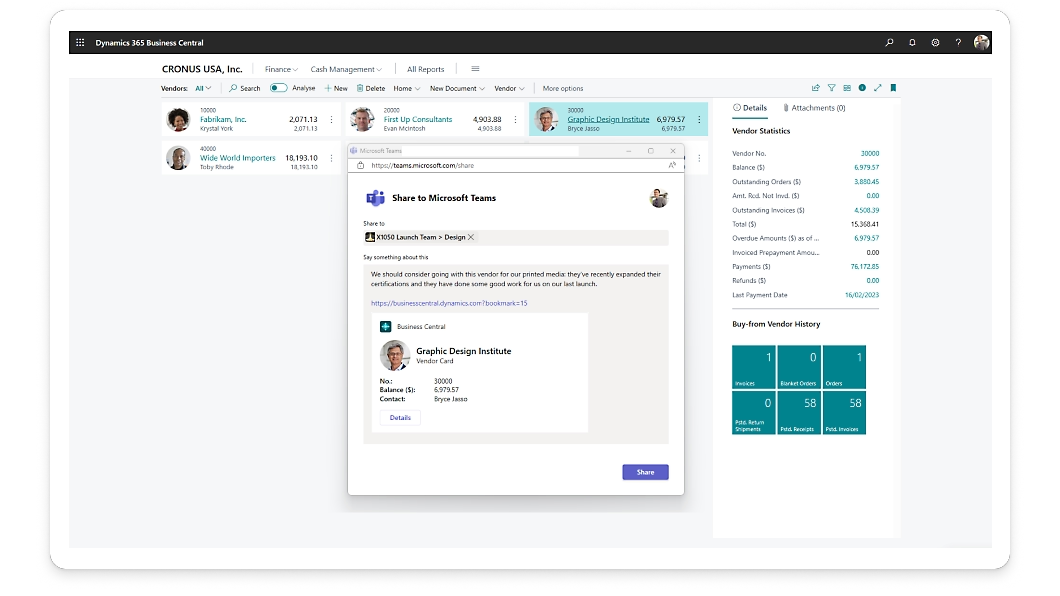Open more options for Graphic Design Institute

pos(699,120)
